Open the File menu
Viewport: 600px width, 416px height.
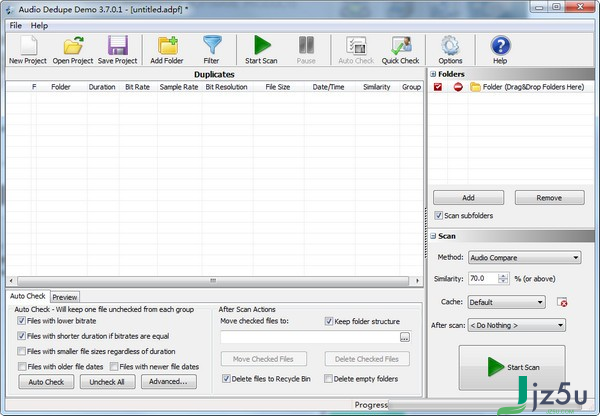point(15,26)
